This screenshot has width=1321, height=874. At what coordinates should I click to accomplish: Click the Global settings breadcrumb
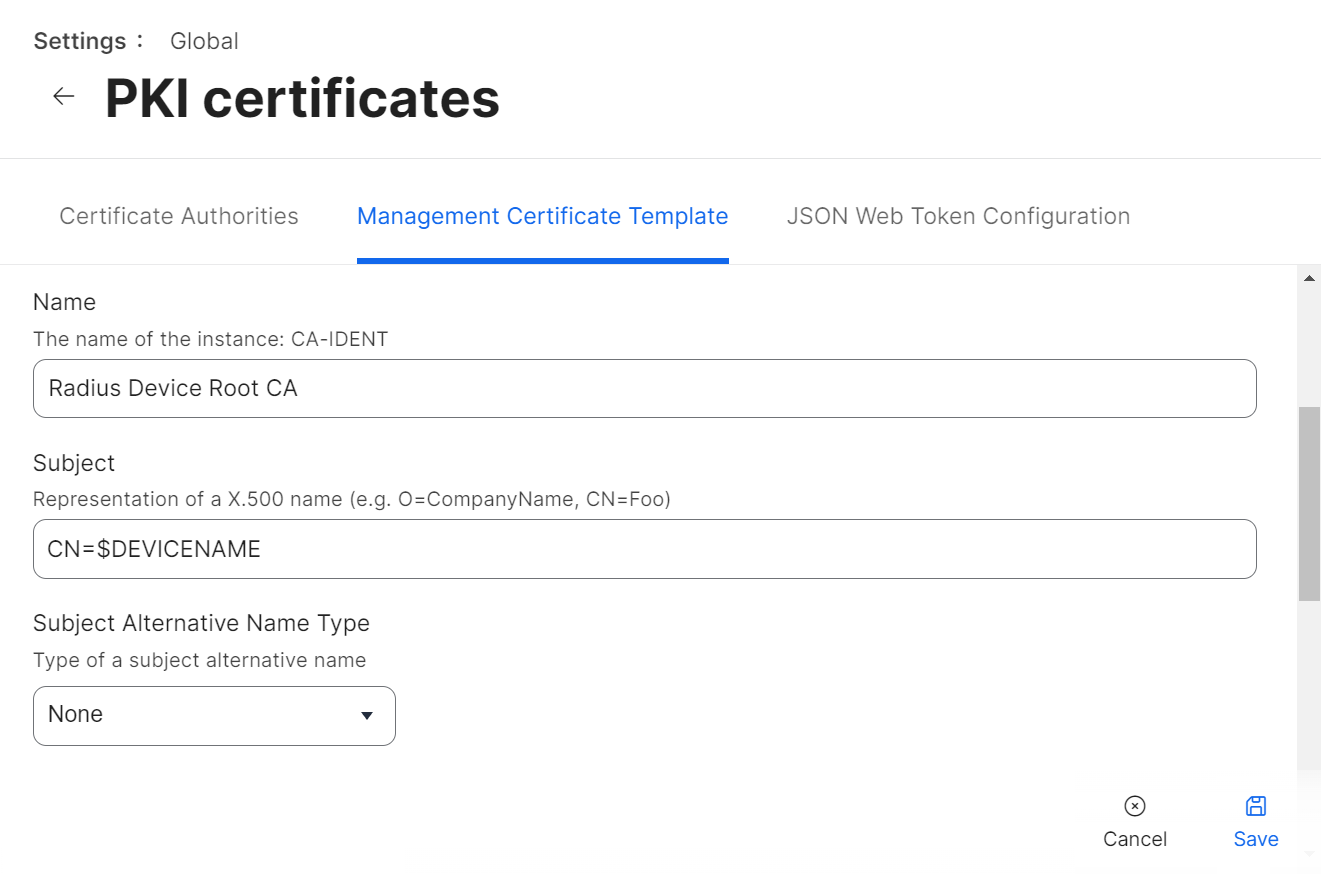click(x=204, y=41)
